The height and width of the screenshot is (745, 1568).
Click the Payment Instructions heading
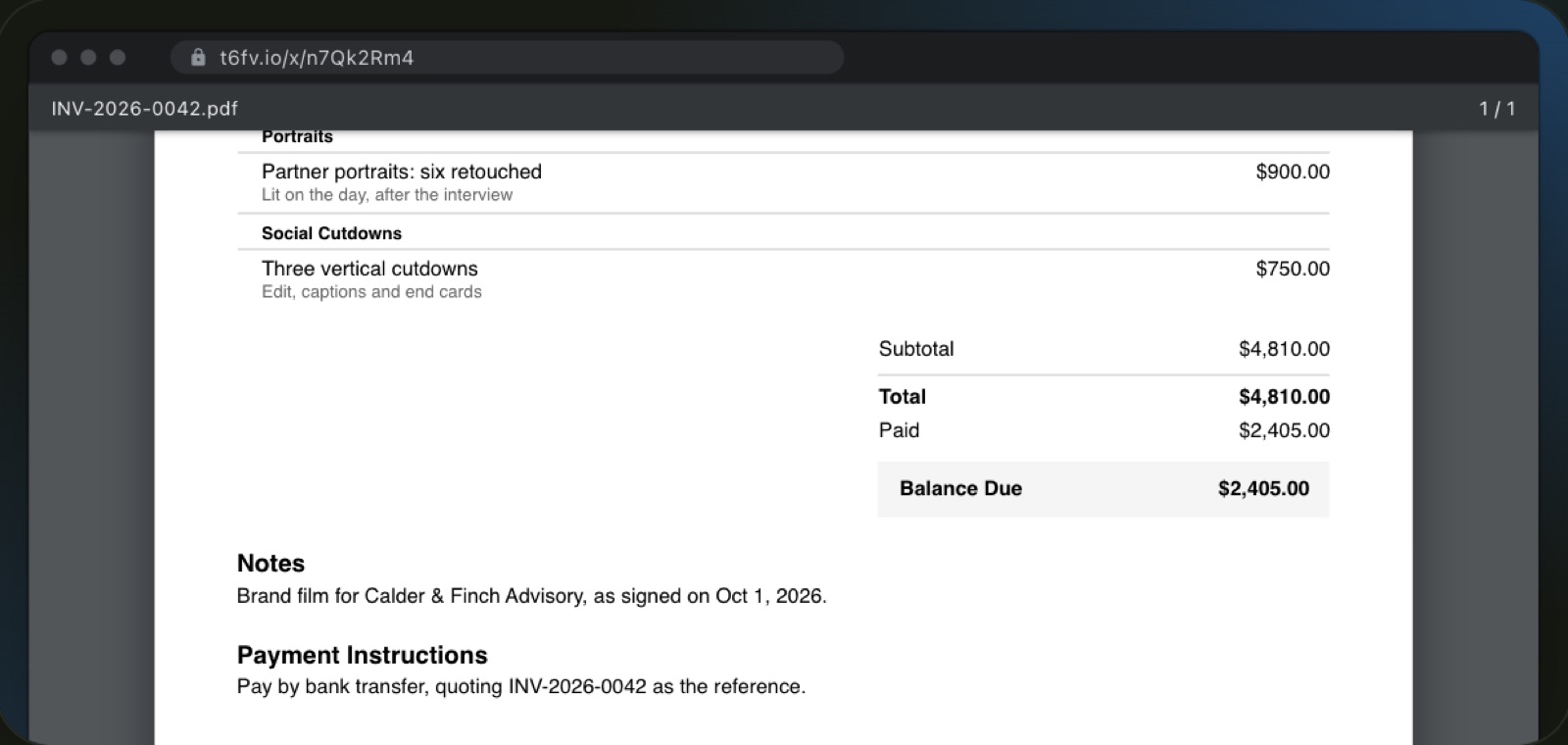pos(362,655)
